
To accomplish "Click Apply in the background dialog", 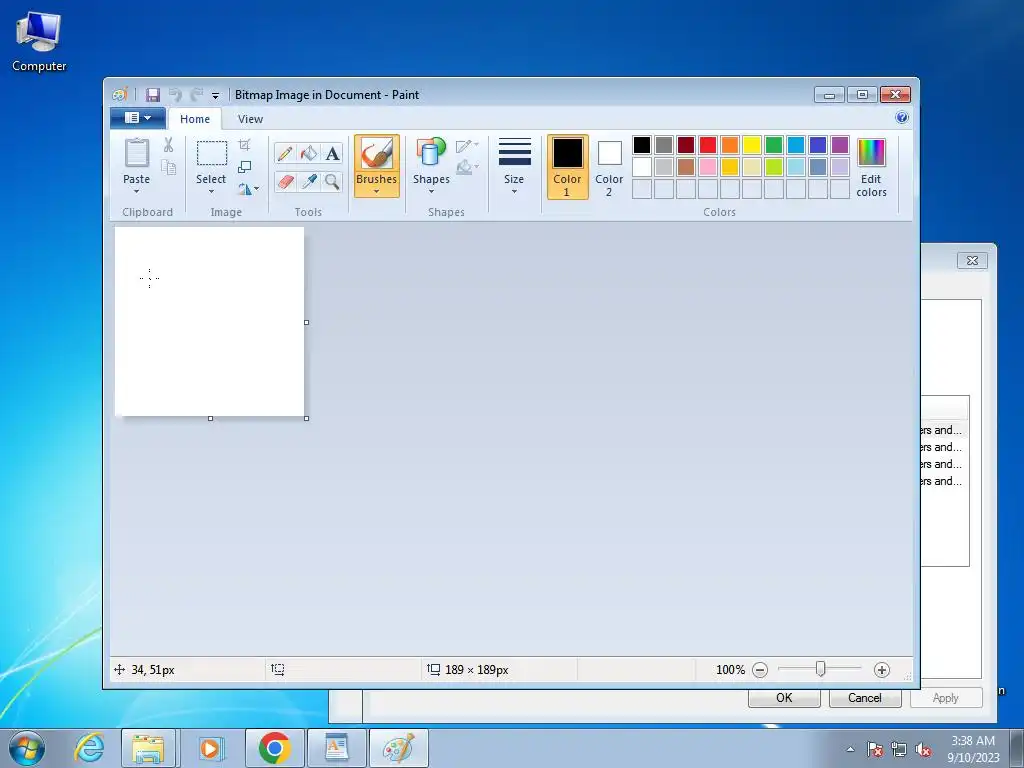I will [946, 697].
